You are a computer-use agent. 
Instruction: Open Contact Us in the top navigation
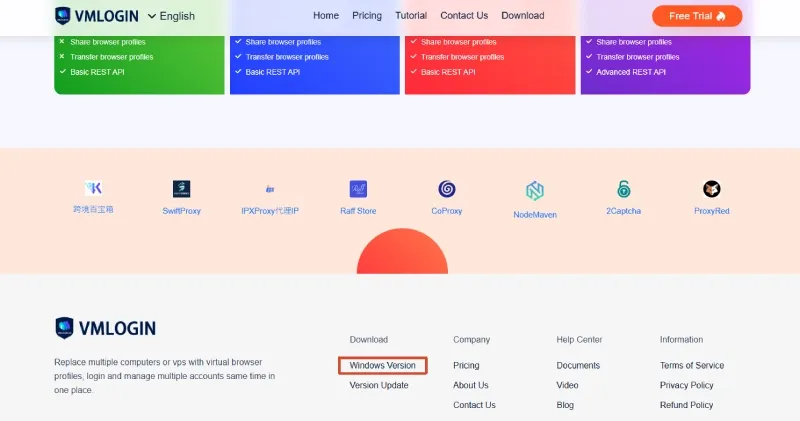[464, 15]
